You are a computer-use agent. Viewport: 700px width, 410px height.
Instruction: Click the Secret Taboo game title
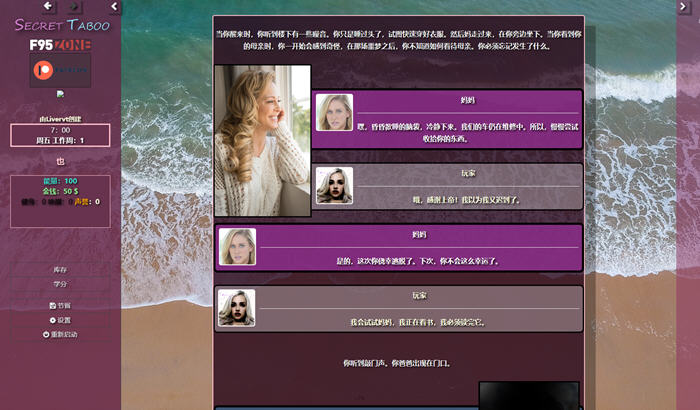60,25
